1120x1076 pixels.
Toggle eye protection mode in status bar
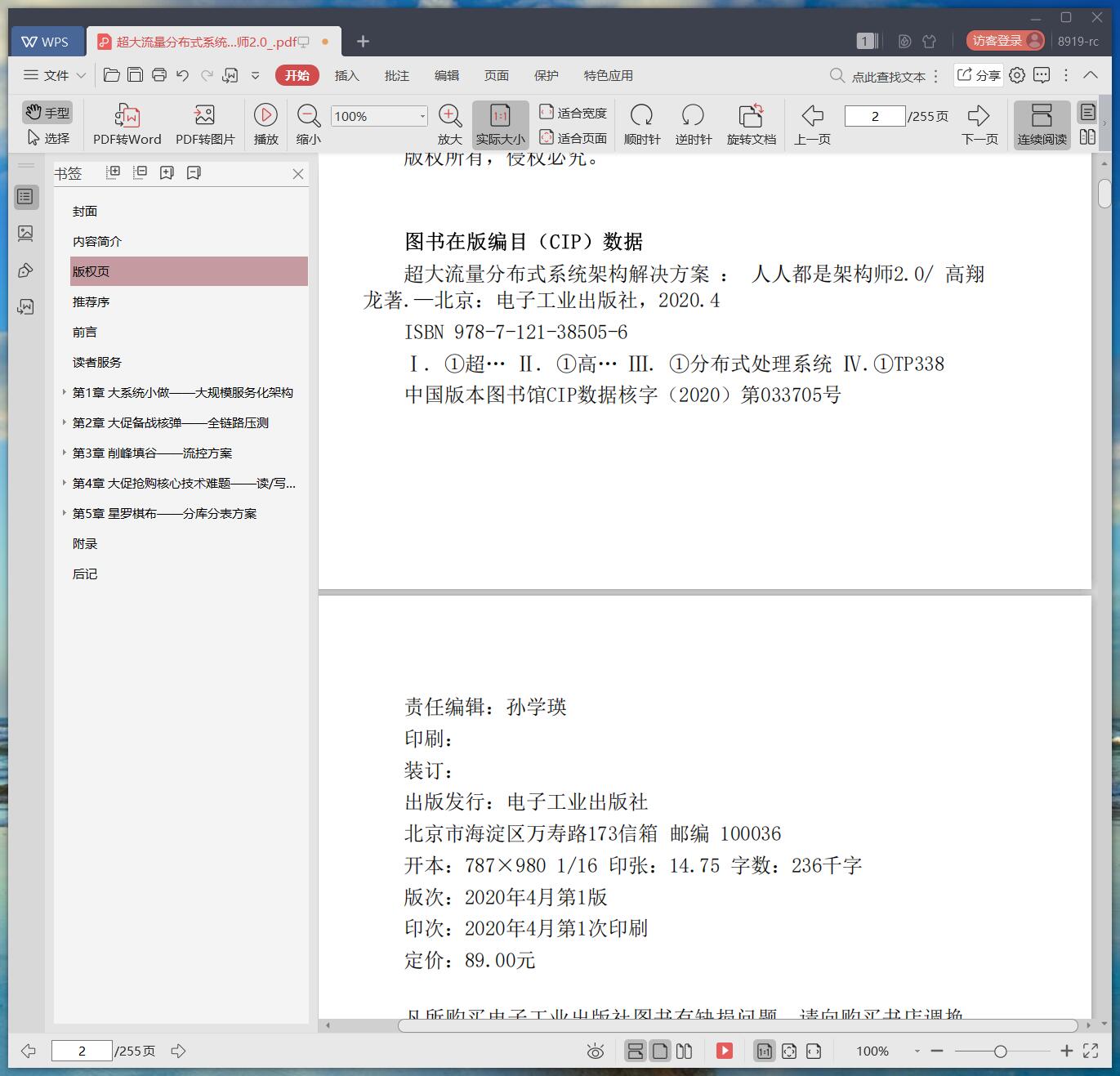[x=596, y=1051]
